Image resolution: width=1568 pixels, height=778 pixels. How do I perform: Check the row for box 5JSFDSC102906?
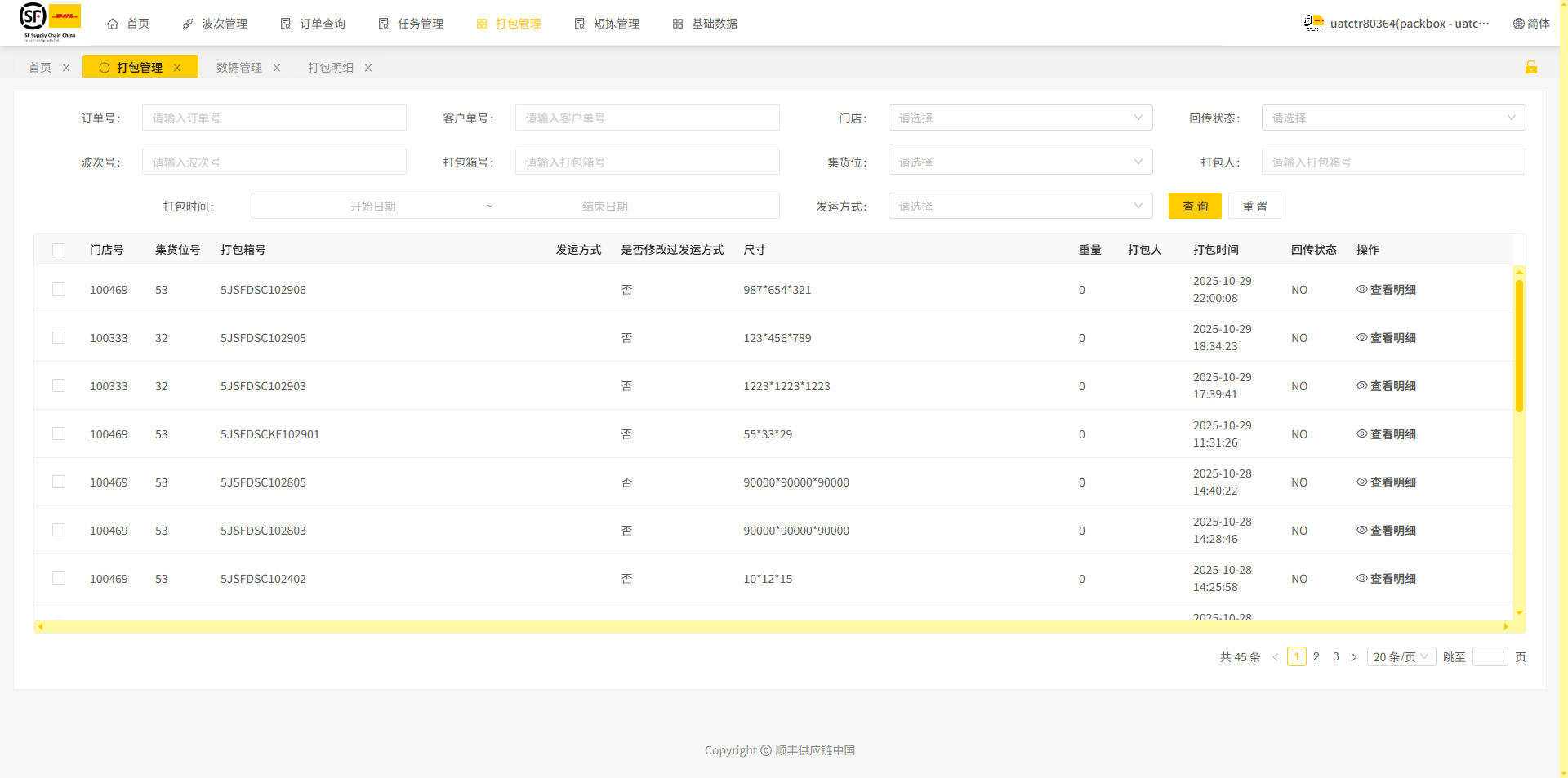coord(59,289)
